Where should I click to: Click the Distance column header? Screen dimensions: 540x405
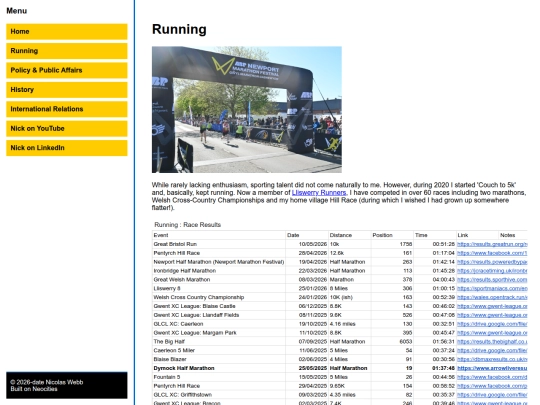(x=350, y=235)
